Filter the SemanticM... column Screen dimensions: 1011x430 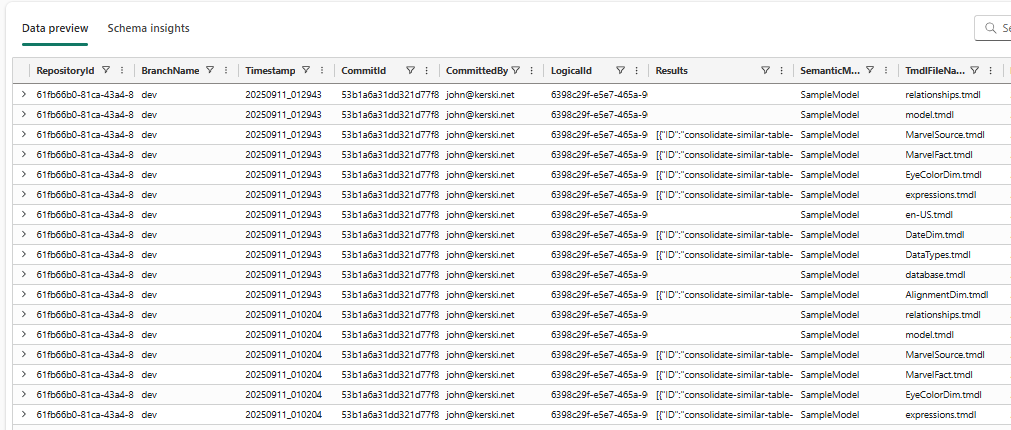870,71
